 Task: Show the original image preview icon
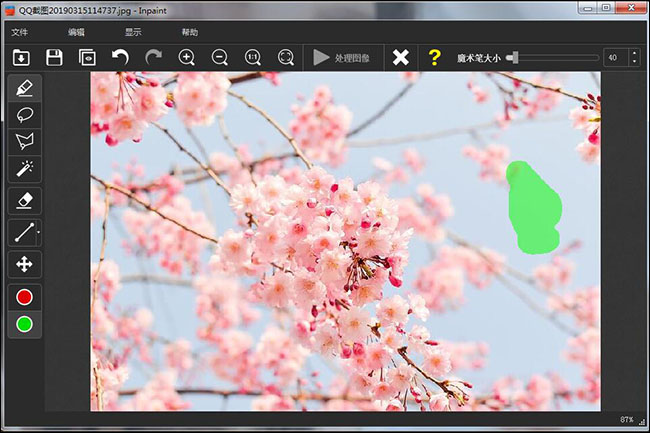[x=87, y=58]
